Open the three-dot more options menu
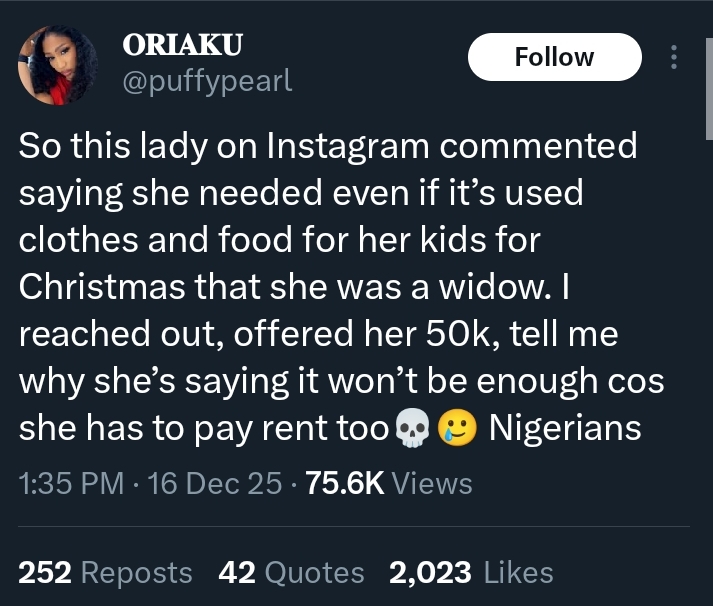 674,58
